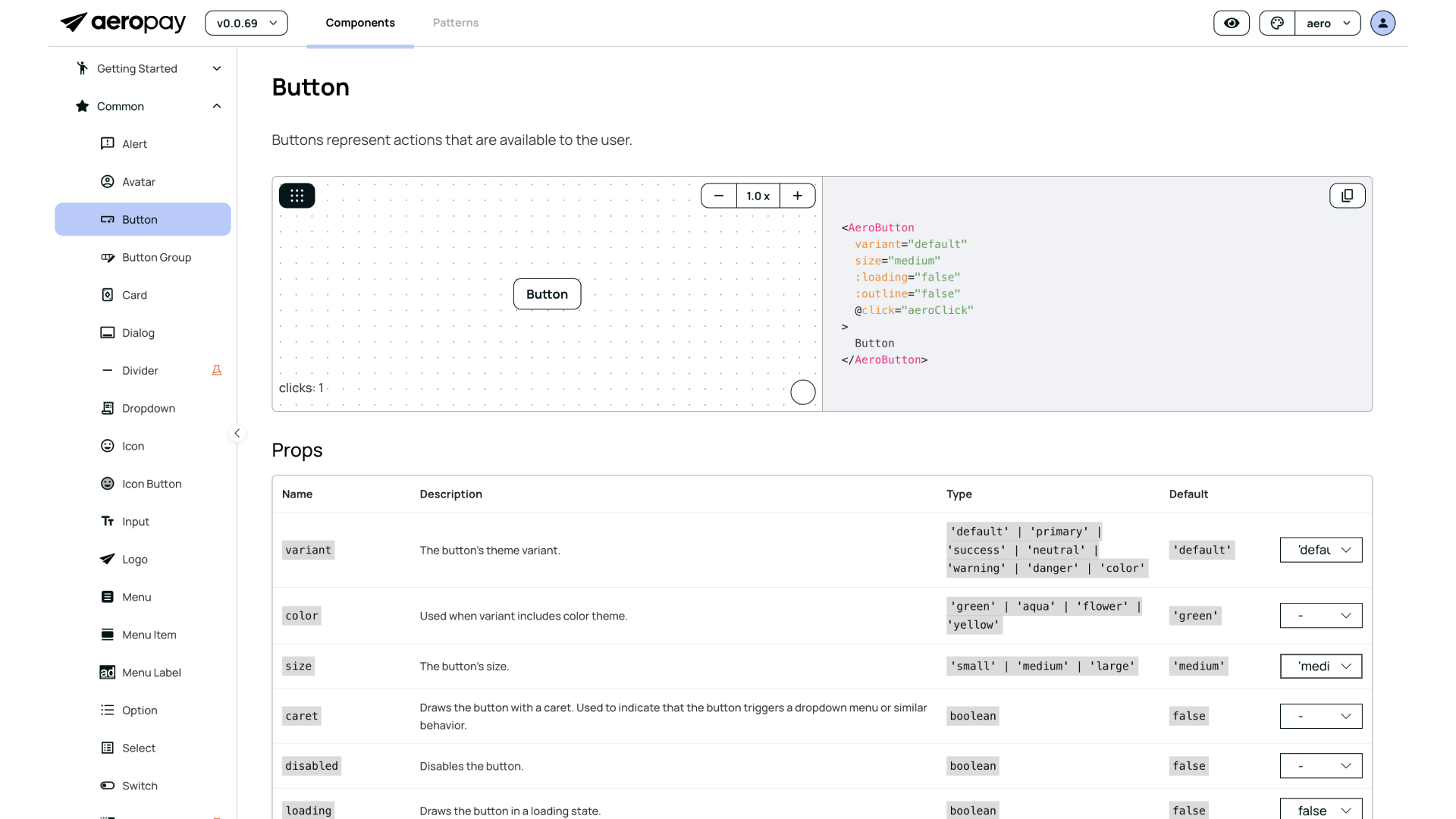Screen dimensions: 1456x819
Task: Select the Components tab
Action: point(359,23)
